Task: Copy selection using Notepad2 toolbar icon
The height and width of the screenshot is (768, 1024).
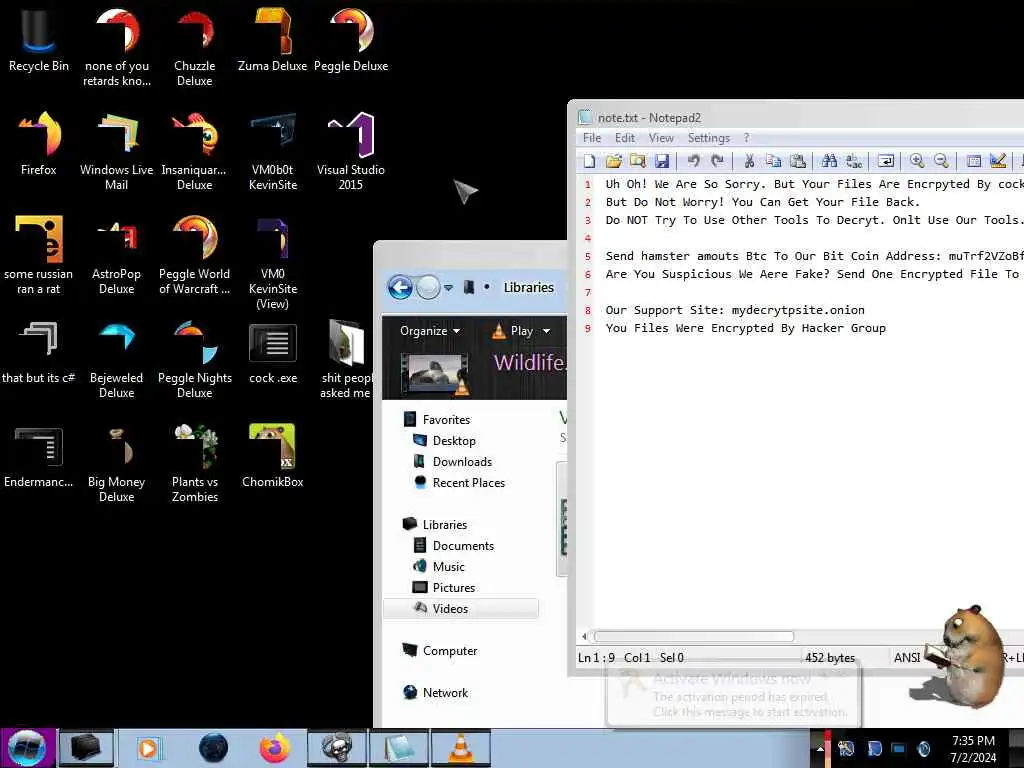Action: tap(773, 161)
